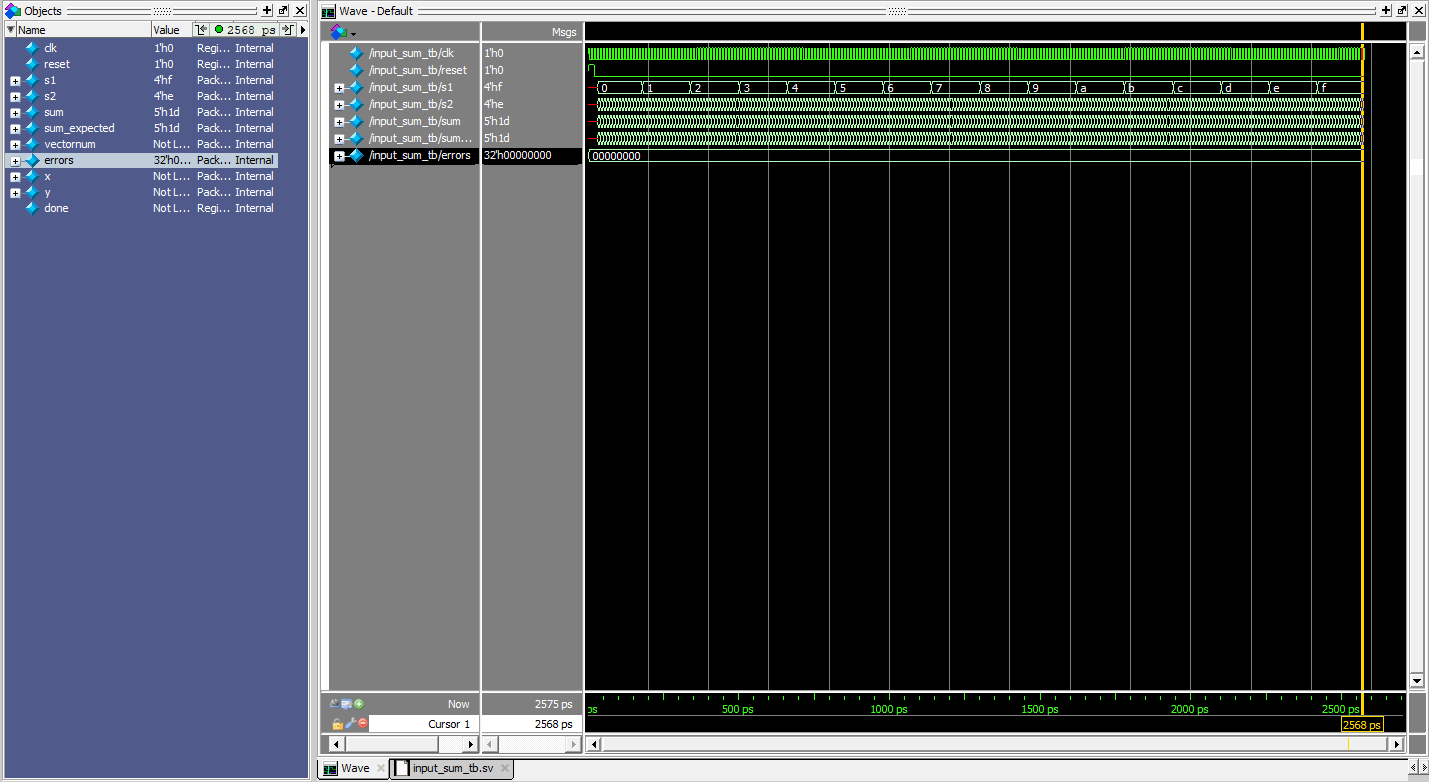Click the toggle leaf names icon

point(335,704)
